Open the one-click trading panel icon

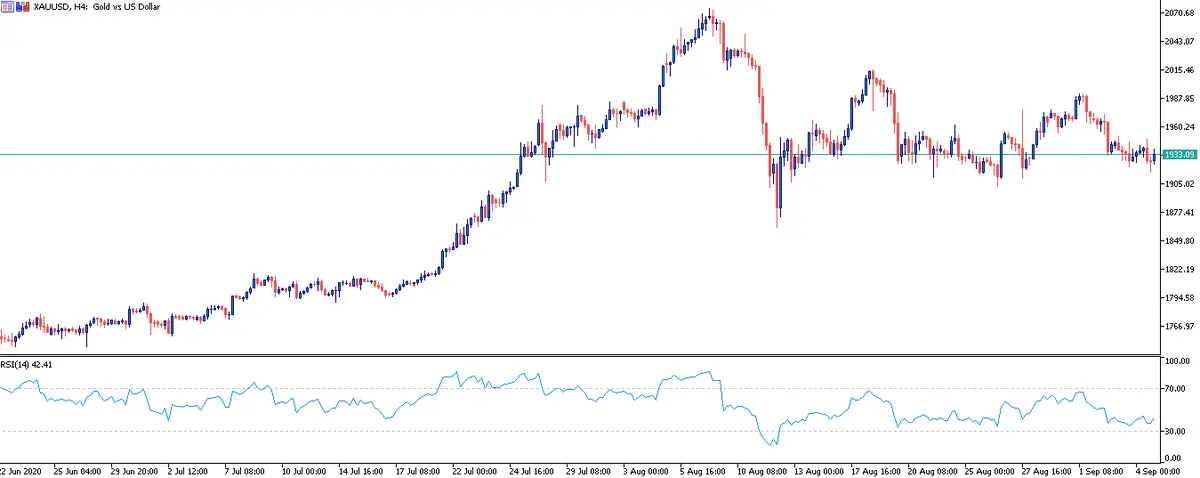point(7,7)
